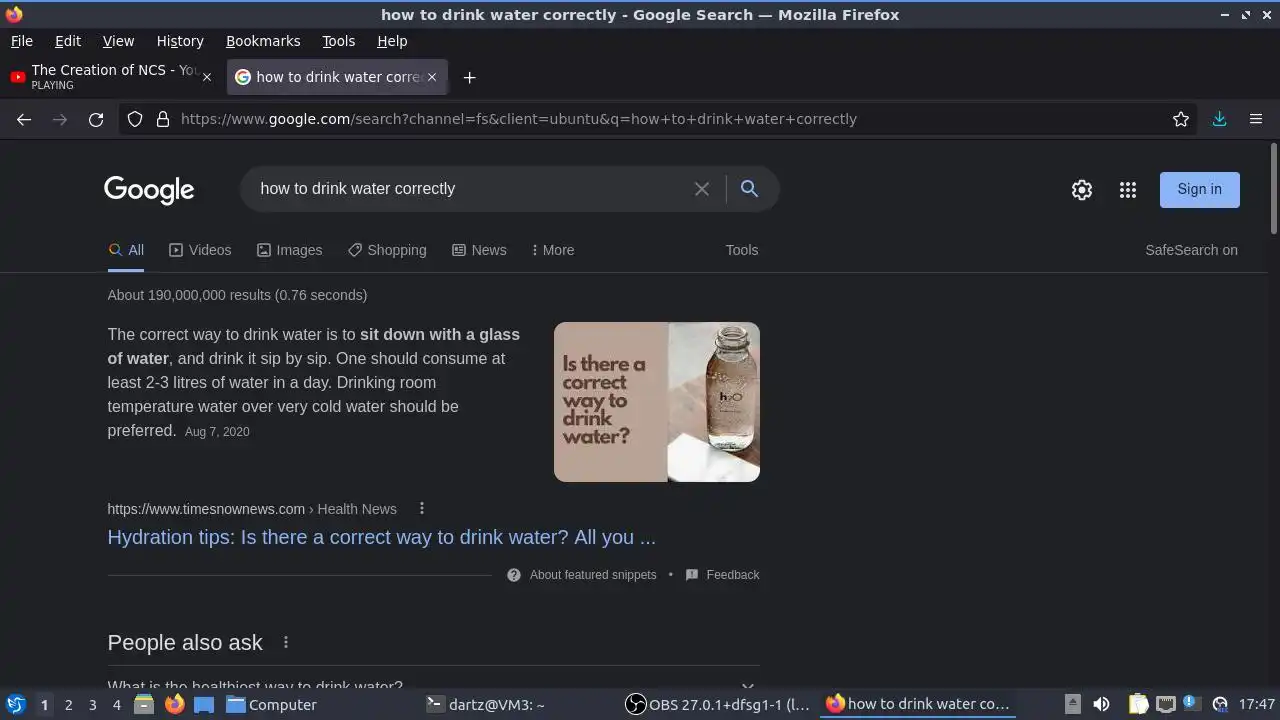Click the page vertical scrollbar
This screenshot has width=1280, height=720.
tap(1273, 189)
